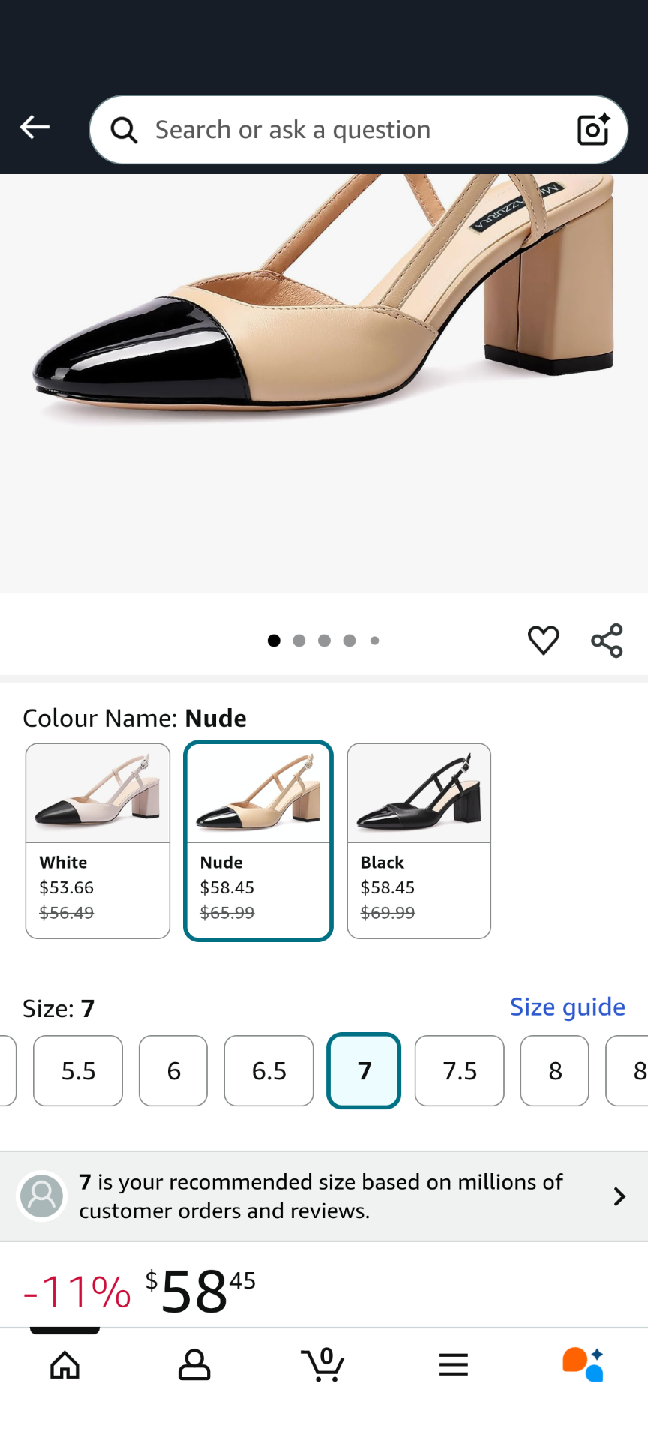The height and width of the screenshot is (1440, 648).
Task: Add shoe to wishlist heart icon
Action: [x=543, y=640]
